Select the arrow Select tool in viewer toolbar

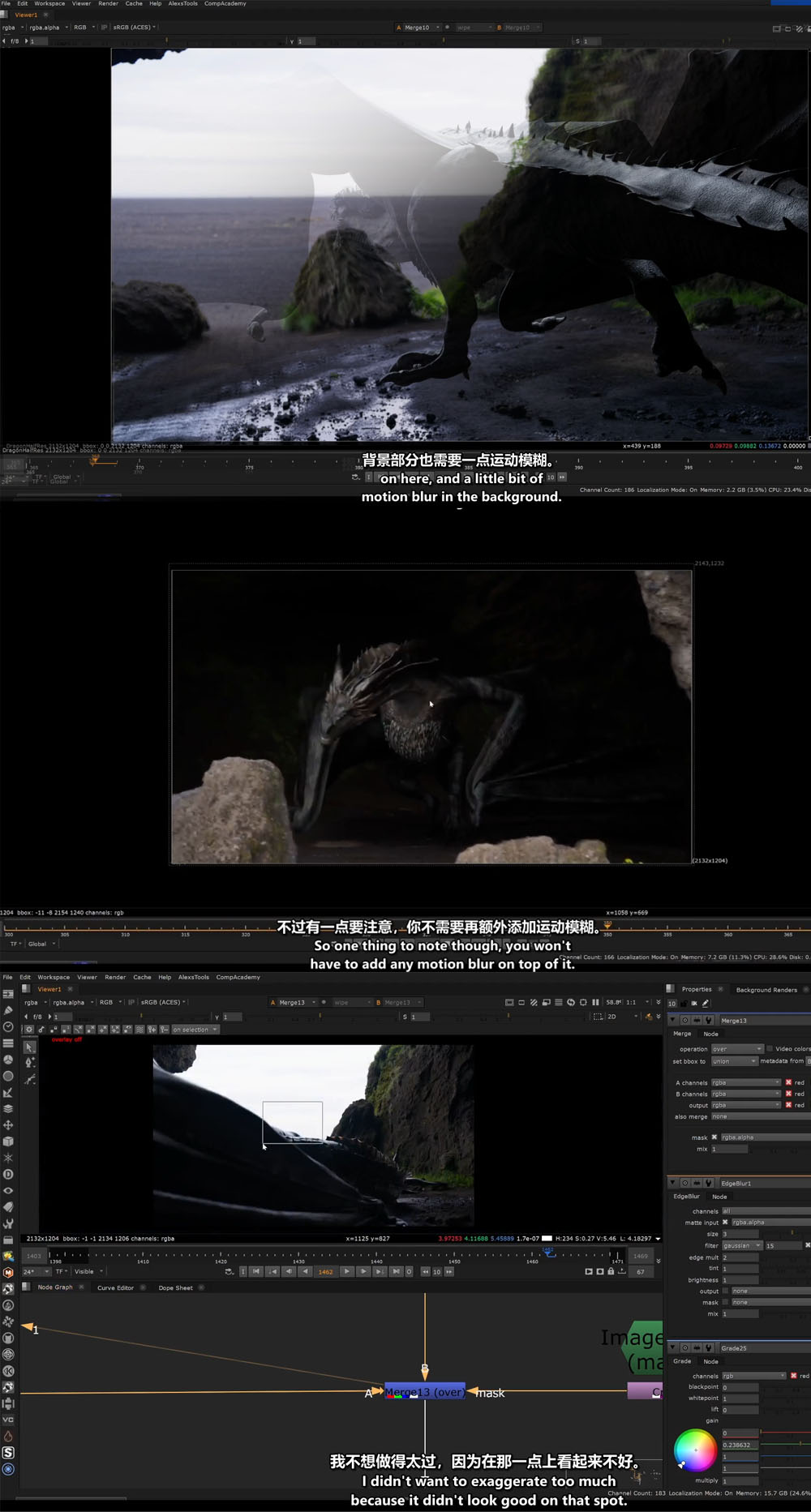pos(30,1047)
